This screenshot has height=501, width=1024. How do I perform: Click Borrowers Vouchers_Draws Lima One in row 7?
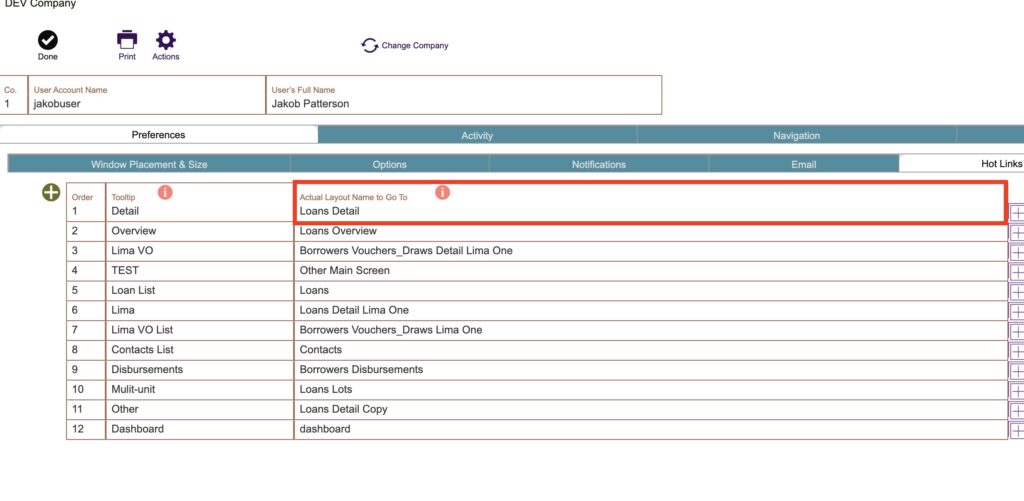tap(650, 330)
